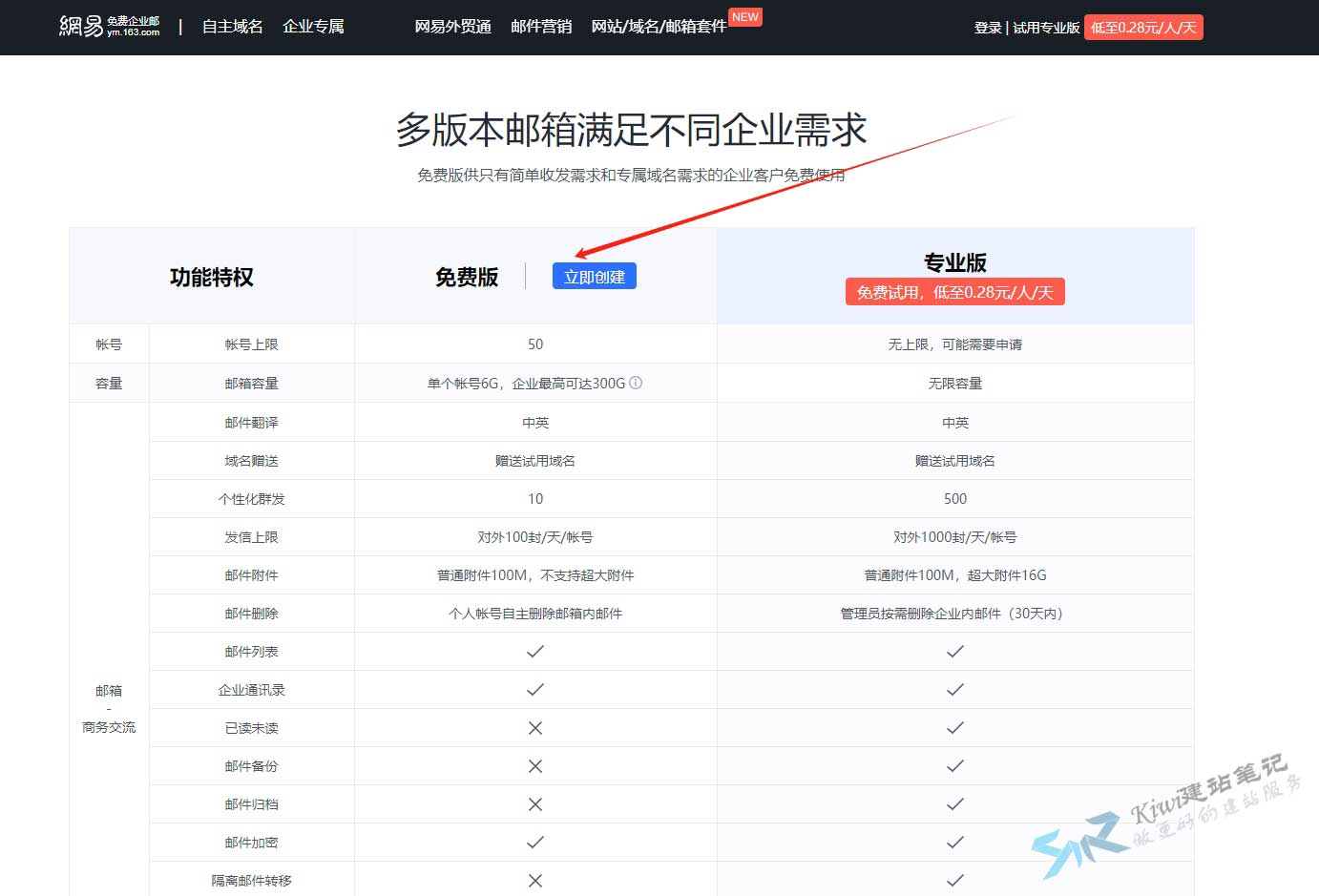Click the 发信上限 feature label
The height and width of the screenshot is (896, 1319).
pos(252,537)
